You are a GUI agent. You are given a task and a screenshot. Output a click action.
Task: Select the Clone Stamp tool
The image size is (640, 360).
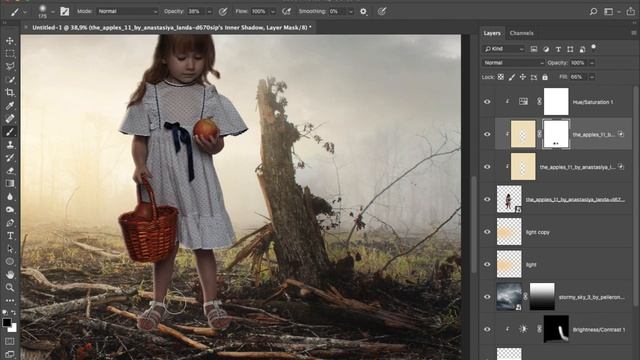pyautogui.click(x=10, y=145)
